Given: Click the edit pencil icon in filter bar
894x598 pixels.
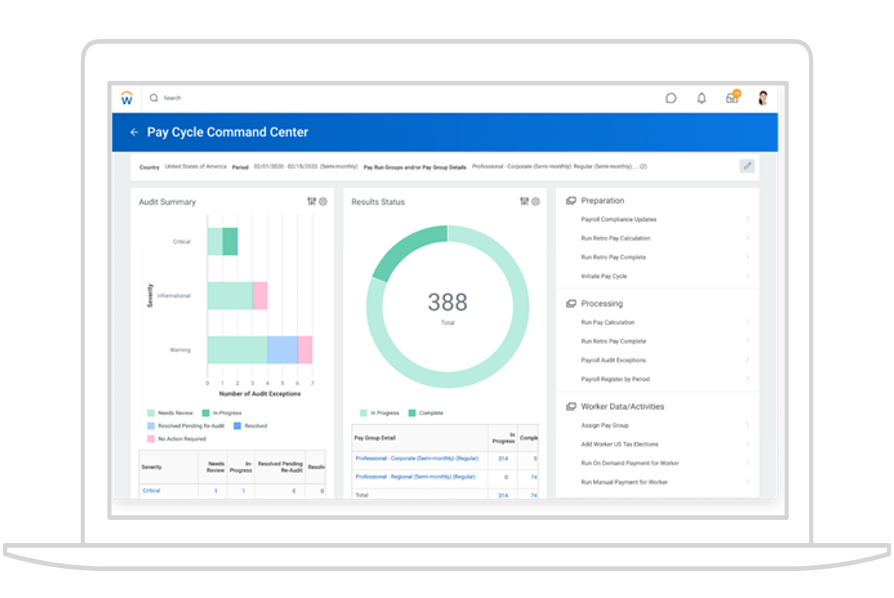Looking at the screenshot, I should point(747,166).
